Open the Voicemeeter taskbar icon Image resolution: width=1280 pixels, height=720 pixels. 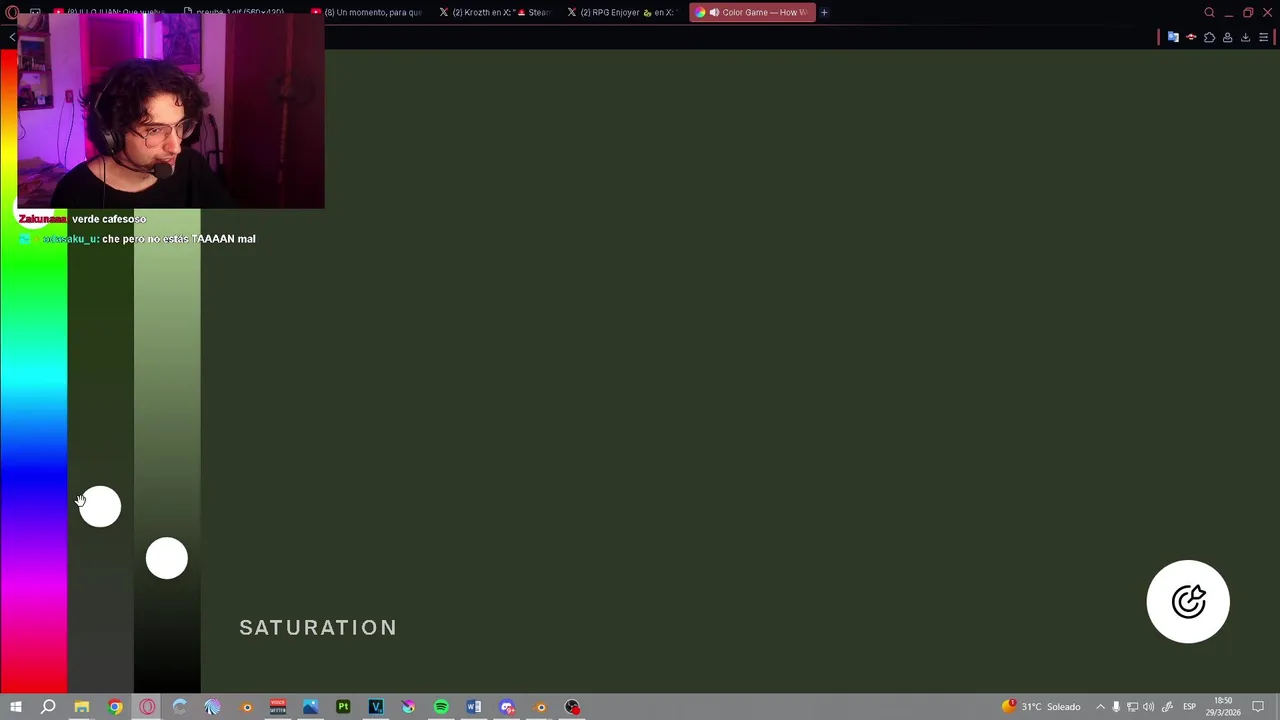pos(278,707)
